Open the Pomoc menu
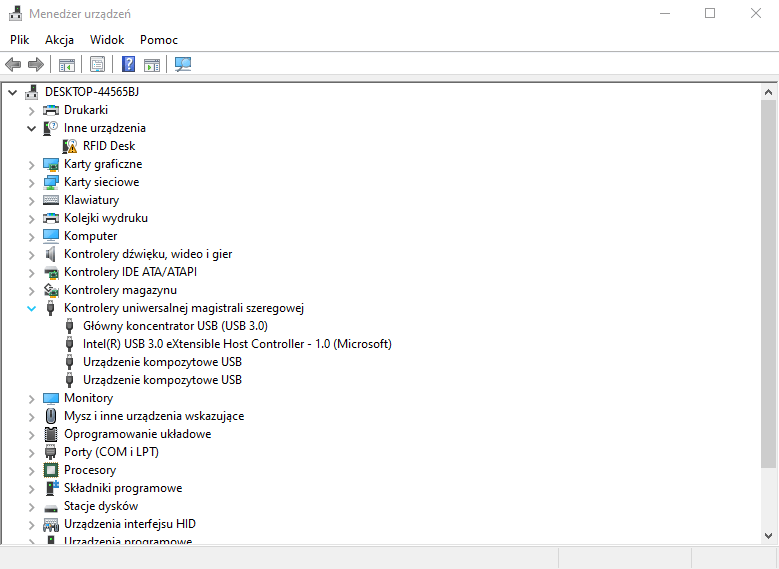This screenshot has height=569, width=779. point(159,40)
